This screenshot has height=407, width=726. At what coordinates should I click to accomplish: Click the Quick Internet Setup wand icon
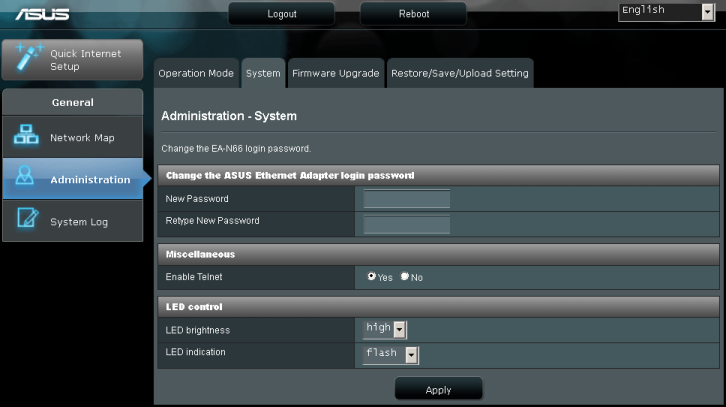coord(29,57)
